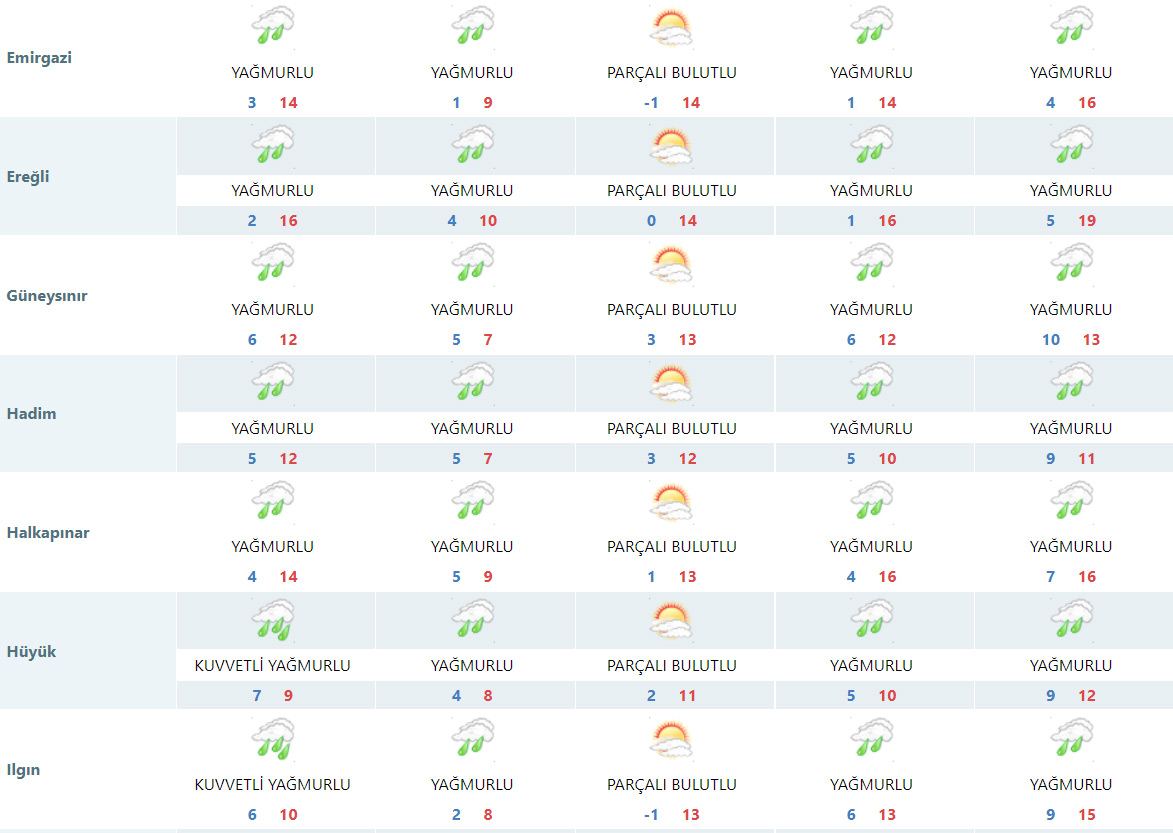1173x833 pixels.
Task: Click Hadim's sun-and-cloud weather icon
Action: (671, 383)
